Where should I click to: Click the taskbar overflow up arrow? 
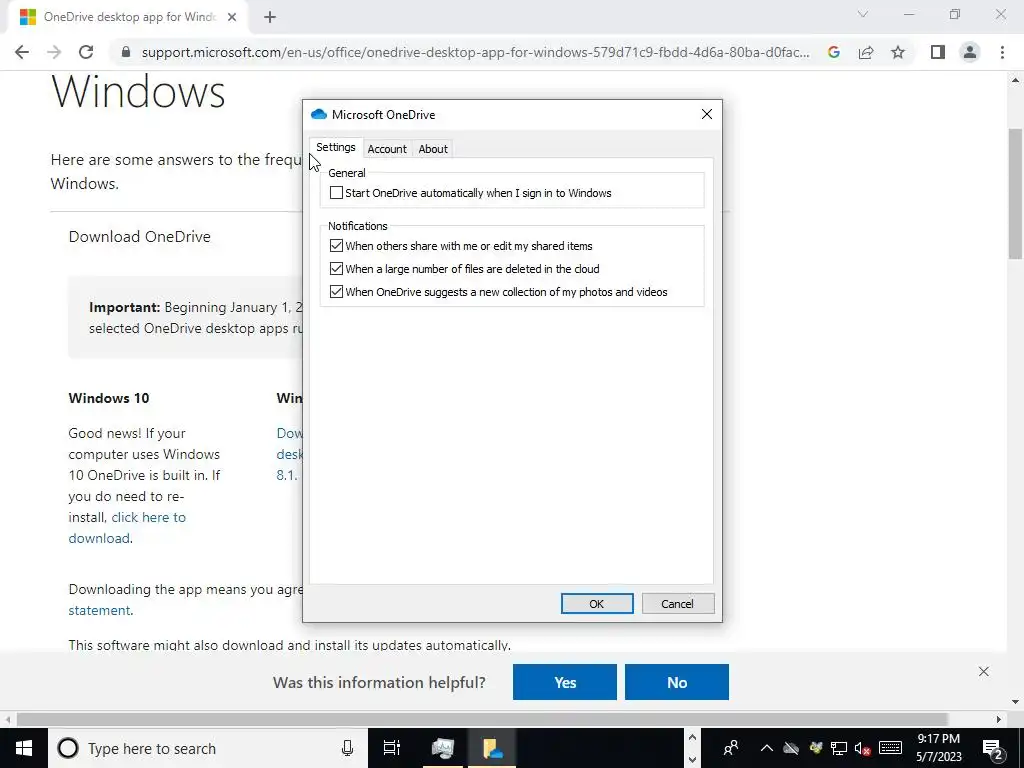[692, 738]
